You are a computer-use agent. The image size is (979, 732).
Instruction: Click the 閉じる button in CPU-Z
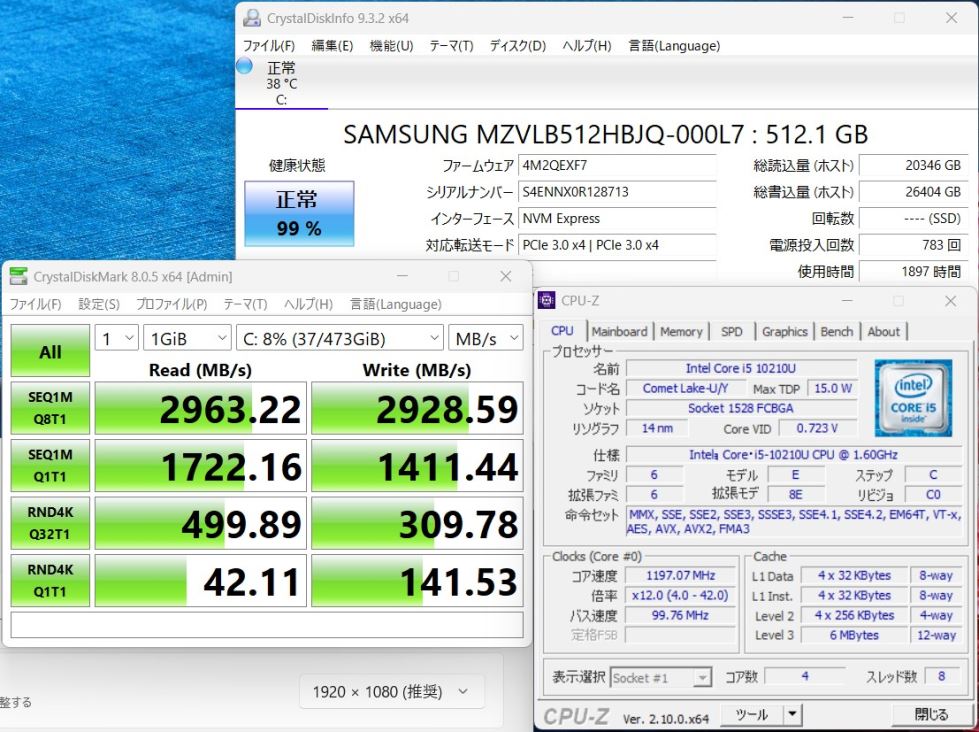[x=931, y=714]
